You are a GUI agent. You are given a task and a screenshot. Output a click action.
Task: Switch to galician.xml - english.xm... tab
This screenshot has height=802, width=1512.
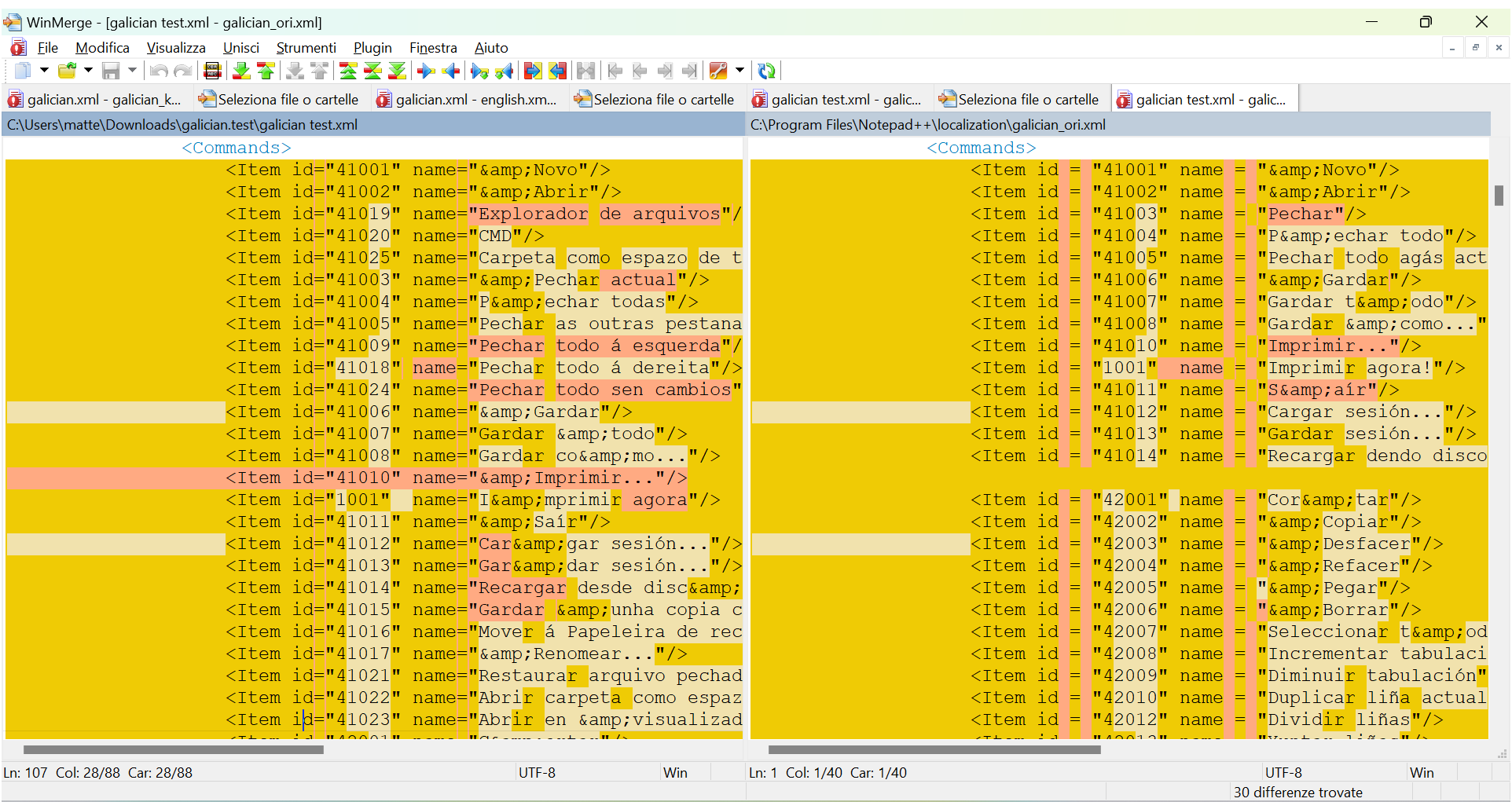[468, 100]
